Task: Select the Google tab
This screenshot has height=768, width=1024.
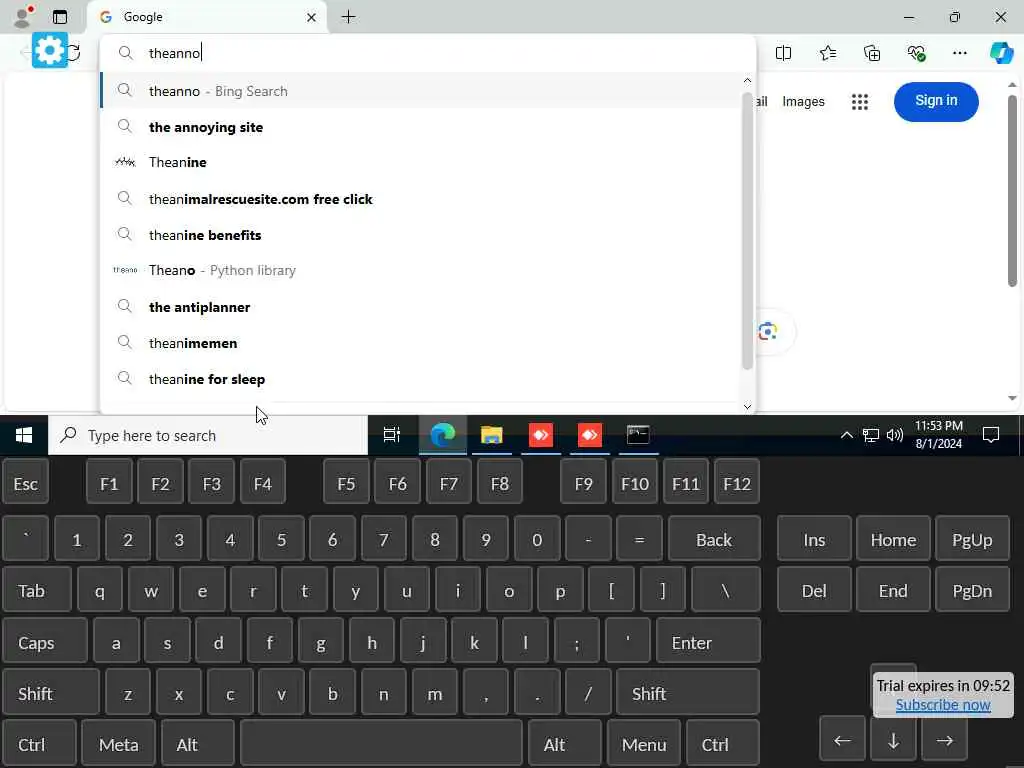Action: click(x=207, y=17)
